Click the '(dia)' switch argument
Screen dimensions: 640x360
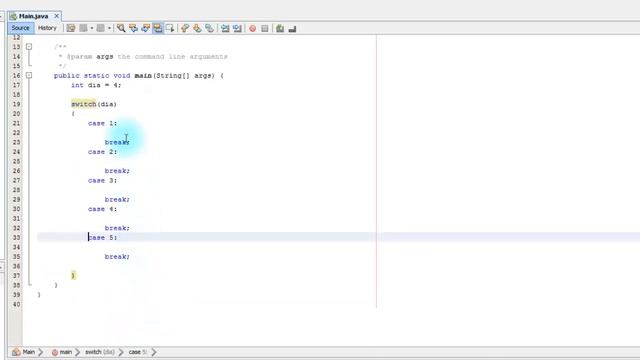point(107,104)
